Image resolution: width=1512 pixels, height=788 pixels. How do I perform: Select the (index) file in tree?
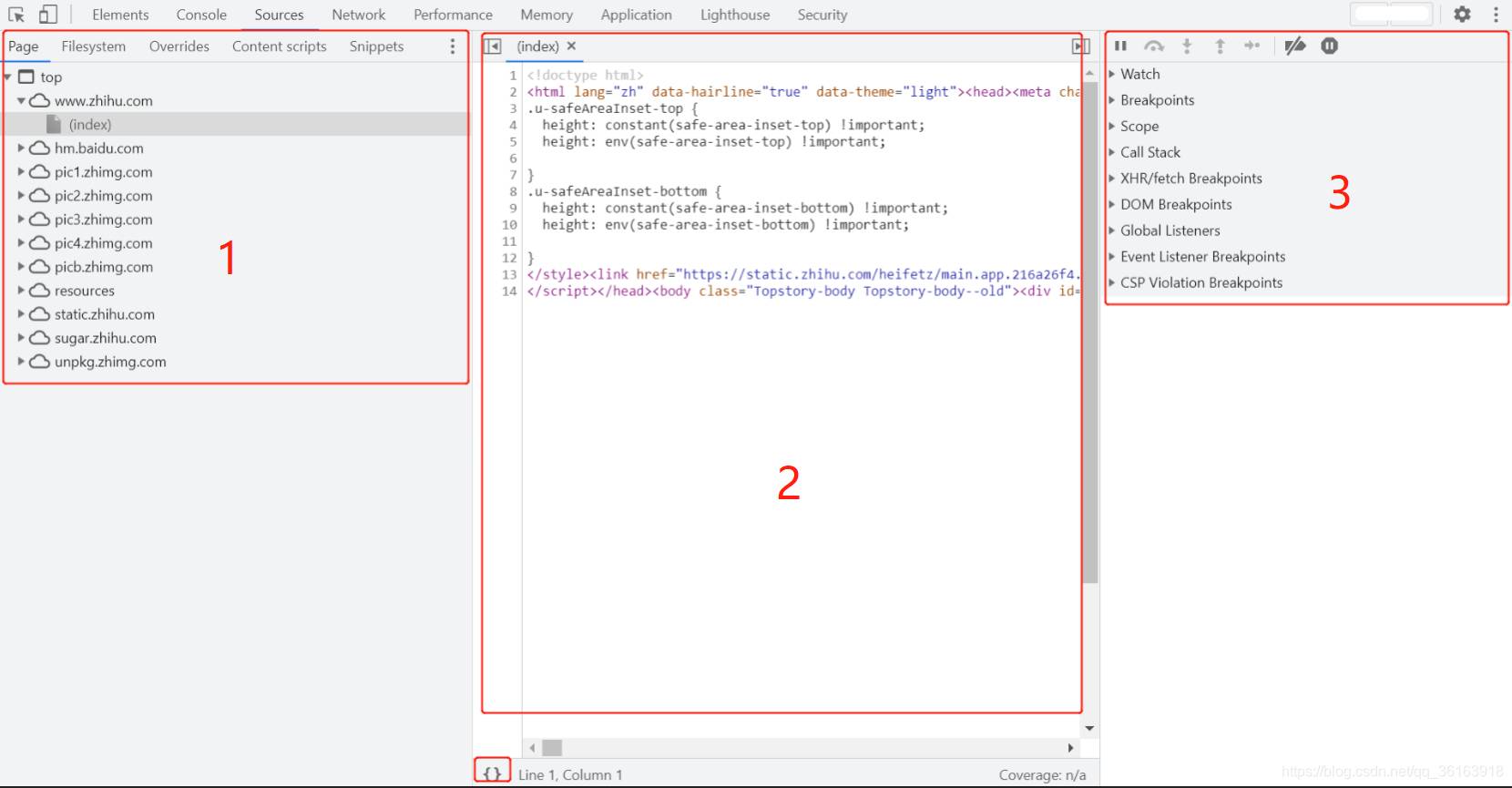click(x=90, y=125)
